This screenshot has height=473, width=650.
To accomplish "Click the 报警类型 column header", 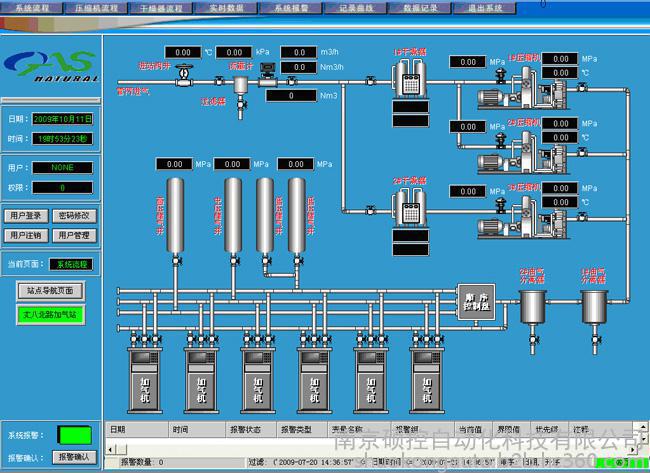I will coord(301,429).
